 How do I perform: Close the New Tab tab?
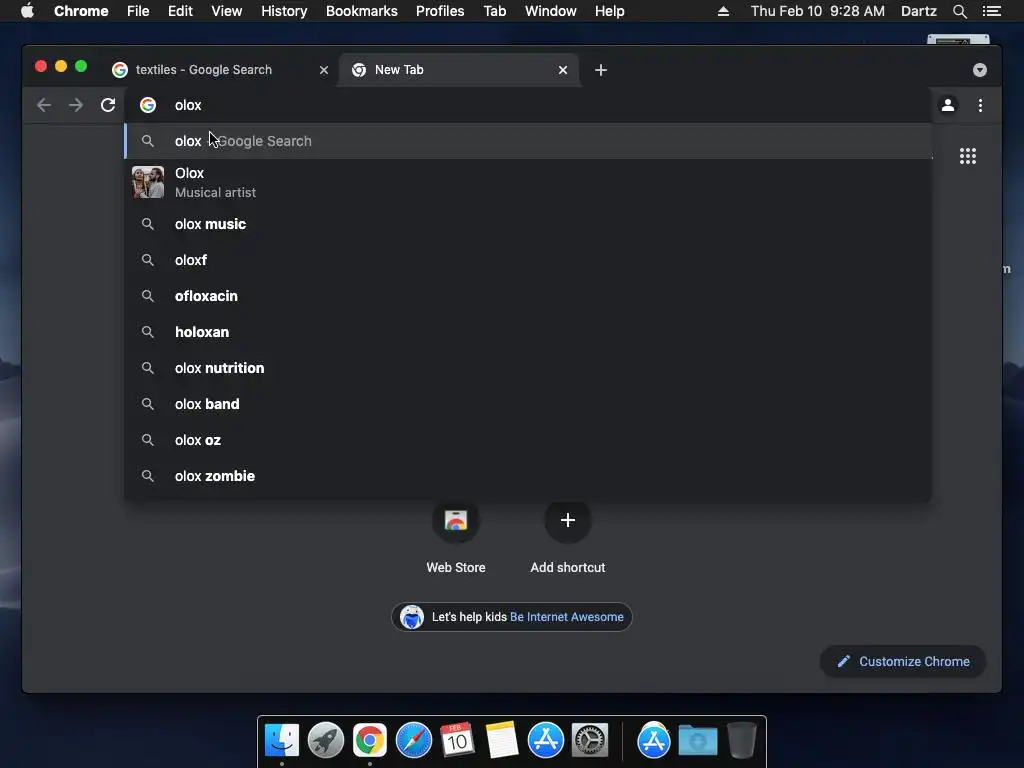pos(563,70)
